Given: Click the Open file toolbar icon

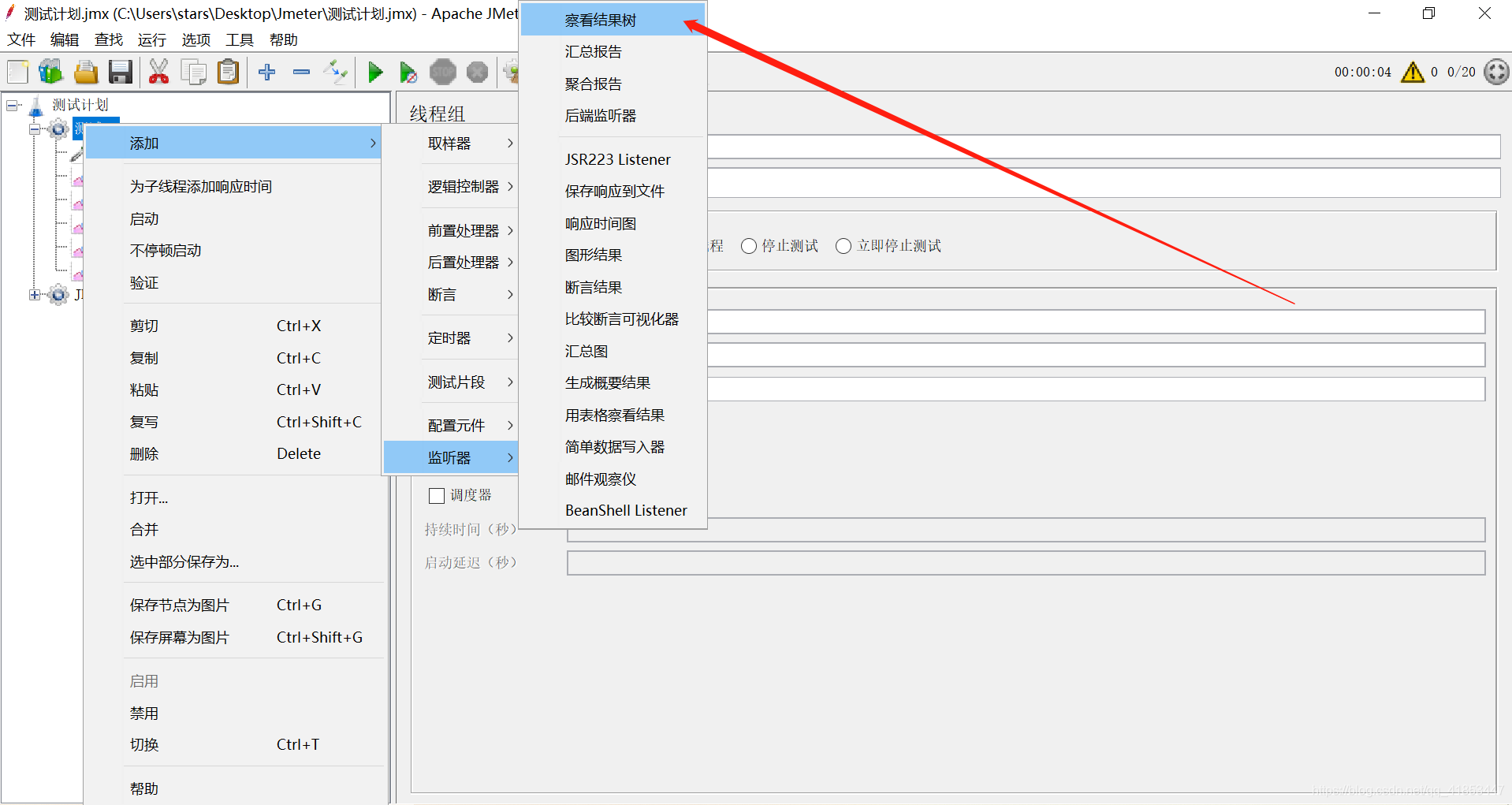Looking at the screenshot, I should coord(86,72).
